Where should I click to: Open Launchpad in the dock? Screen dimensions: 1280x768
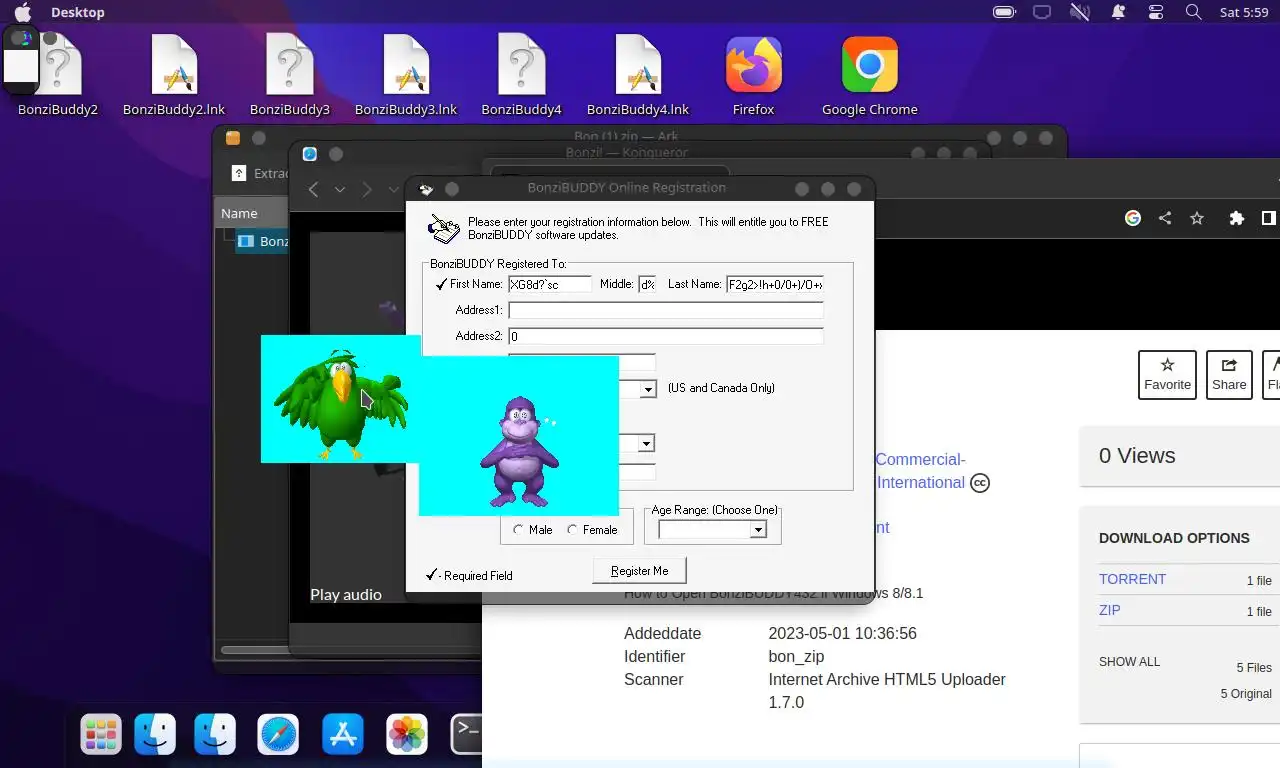click(101, 734)
